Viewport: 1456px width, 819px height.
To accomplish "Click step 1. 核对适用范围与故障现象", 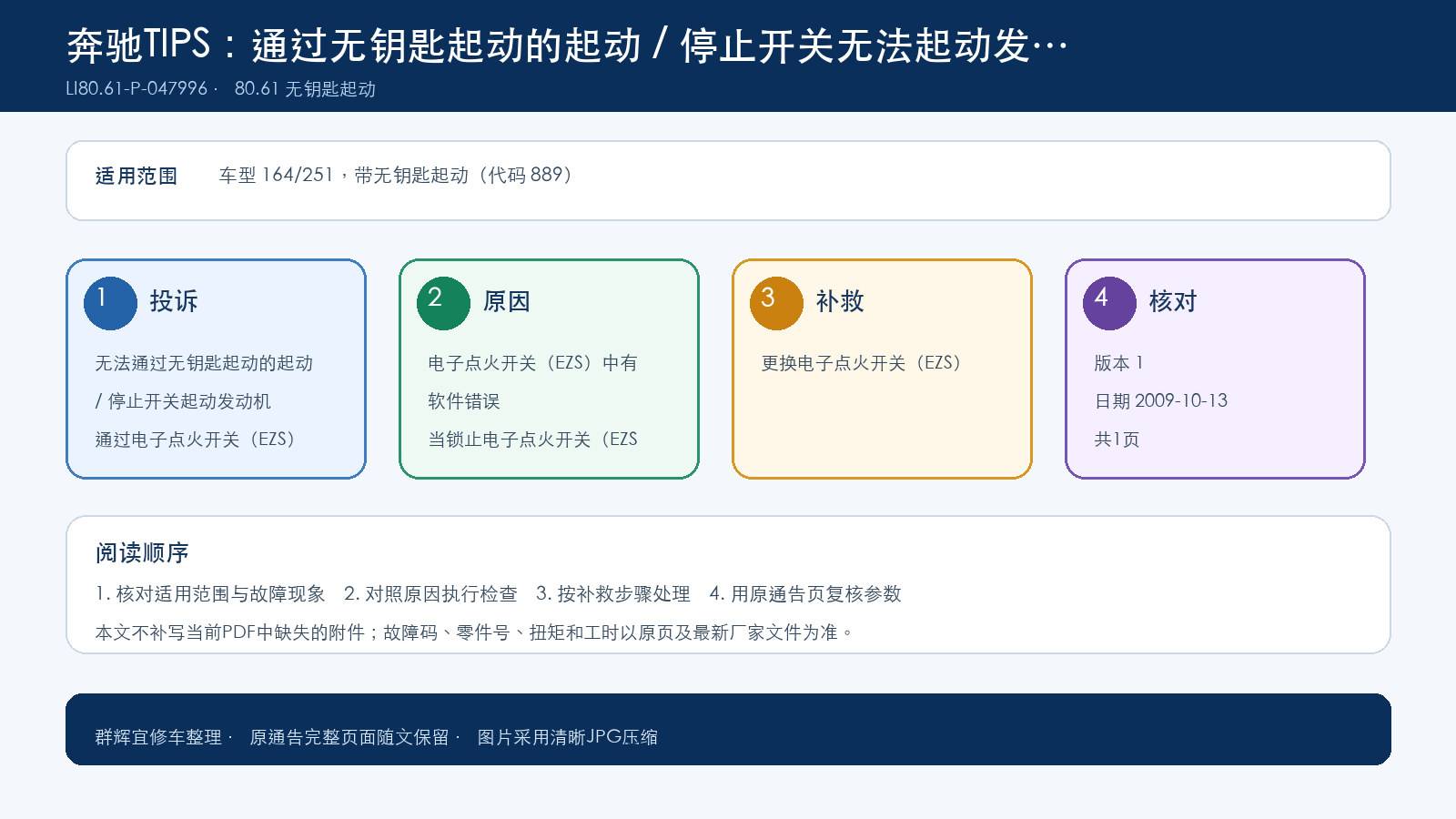I will (x=210, y=594).
